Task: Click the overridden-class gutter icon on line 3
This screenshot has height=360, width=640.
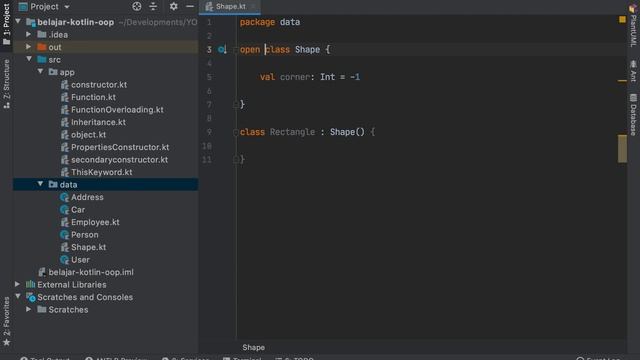Action: click(x=222, y=49)
